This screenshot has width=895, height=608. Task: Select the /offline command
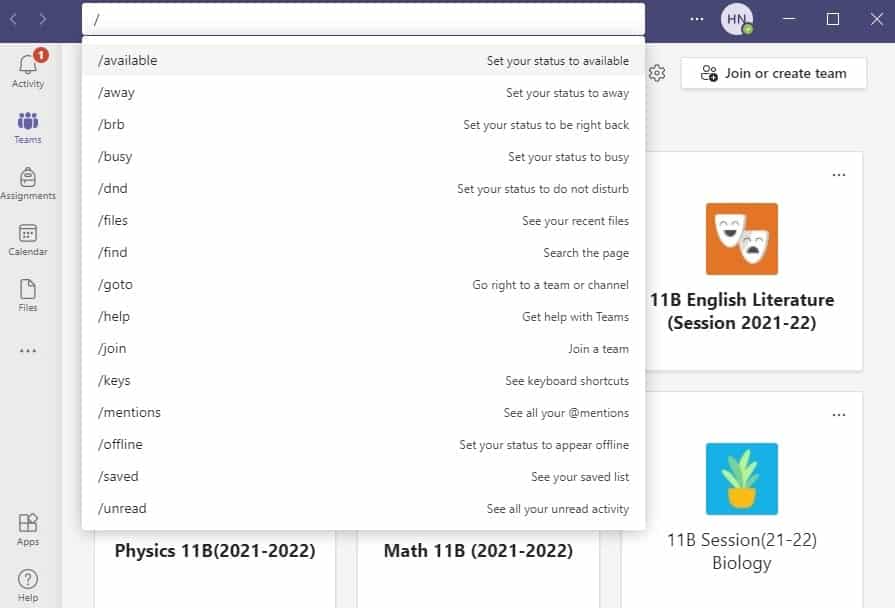(x=364, y=444)
